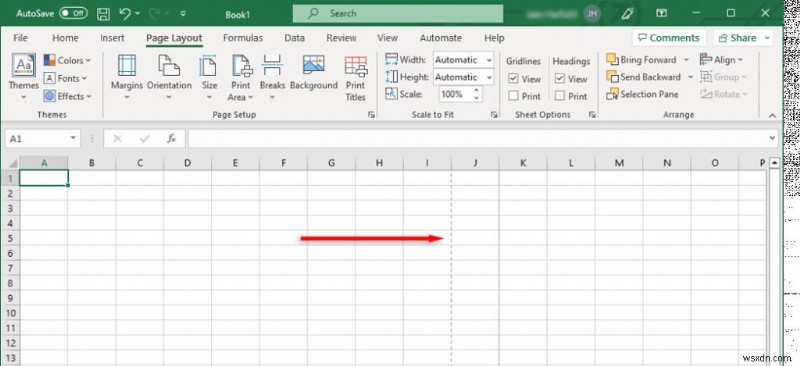Uncheck Gridlines View checkbox
The image size is (800, 366).
[x=513, y=79]
